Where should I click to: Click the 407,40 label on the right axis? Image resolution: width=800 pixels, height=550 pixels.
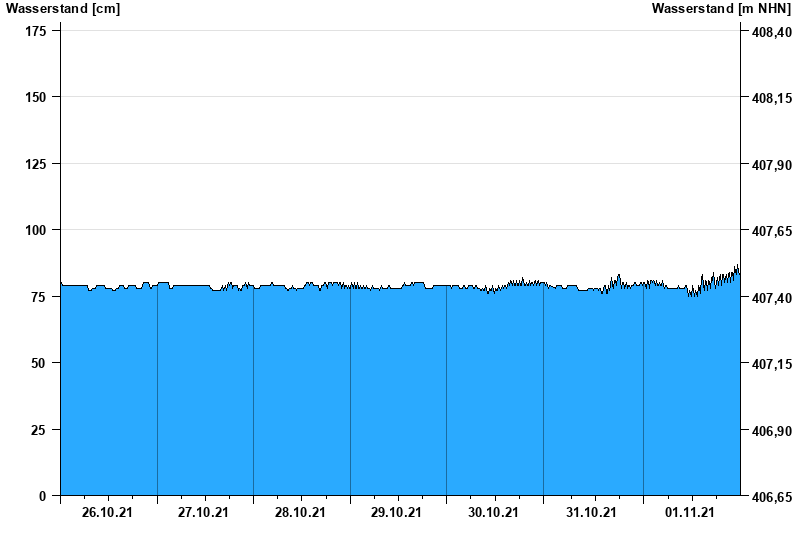(x=771, y=298)
